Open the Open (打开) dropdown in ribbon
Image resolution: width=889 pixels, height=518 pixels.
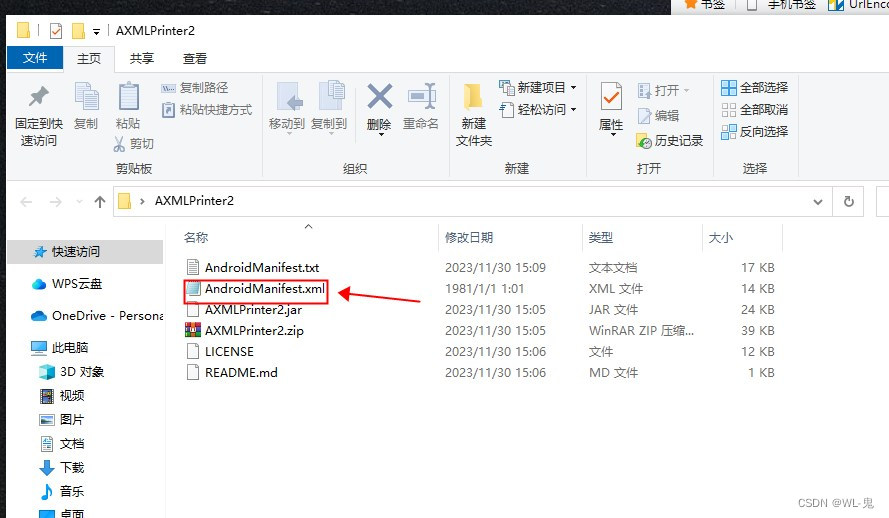[663, 90]
